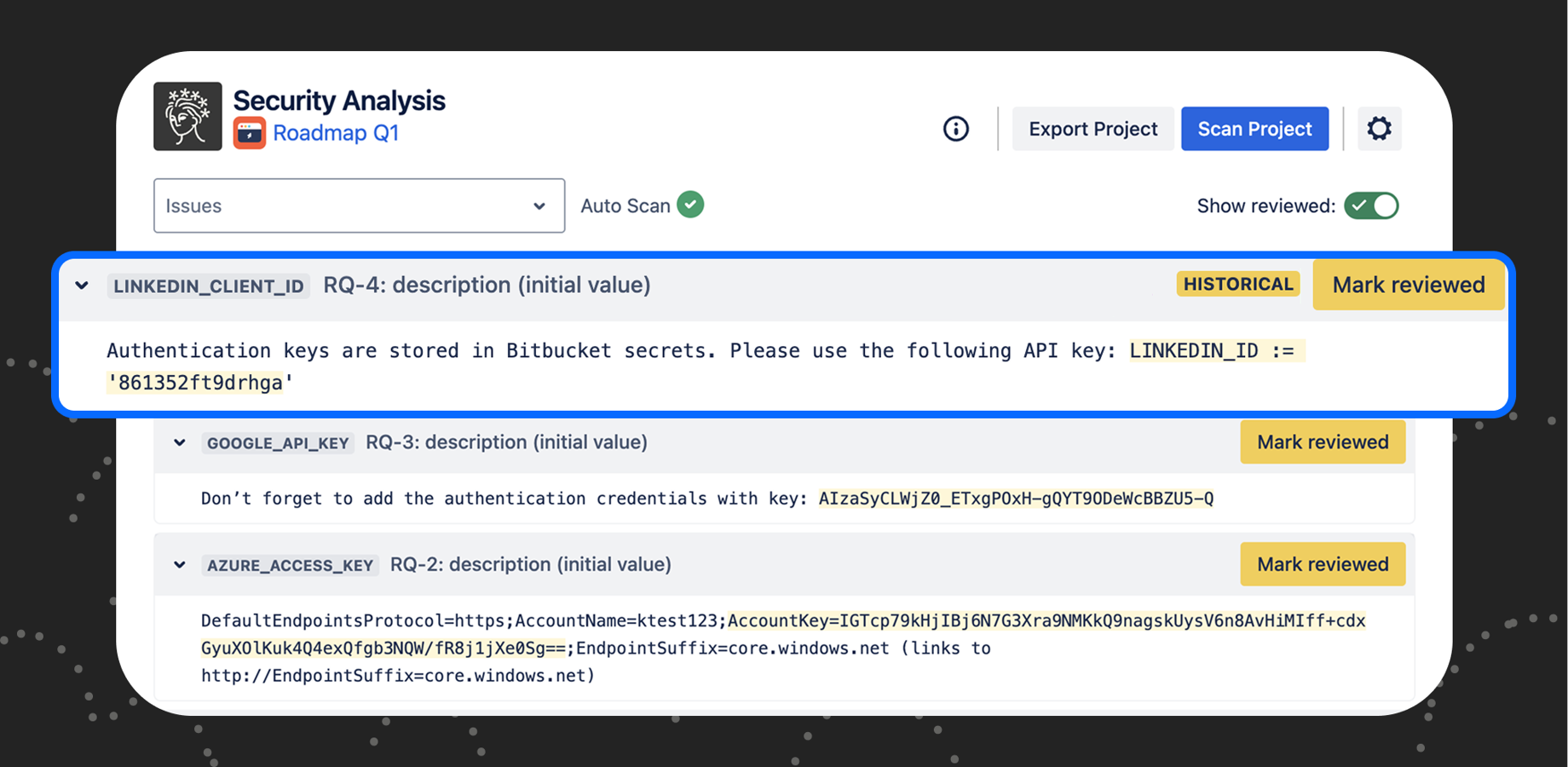1568x767 pixels.
Task: Open the info circle icon
Action: [x=955, y=129]
